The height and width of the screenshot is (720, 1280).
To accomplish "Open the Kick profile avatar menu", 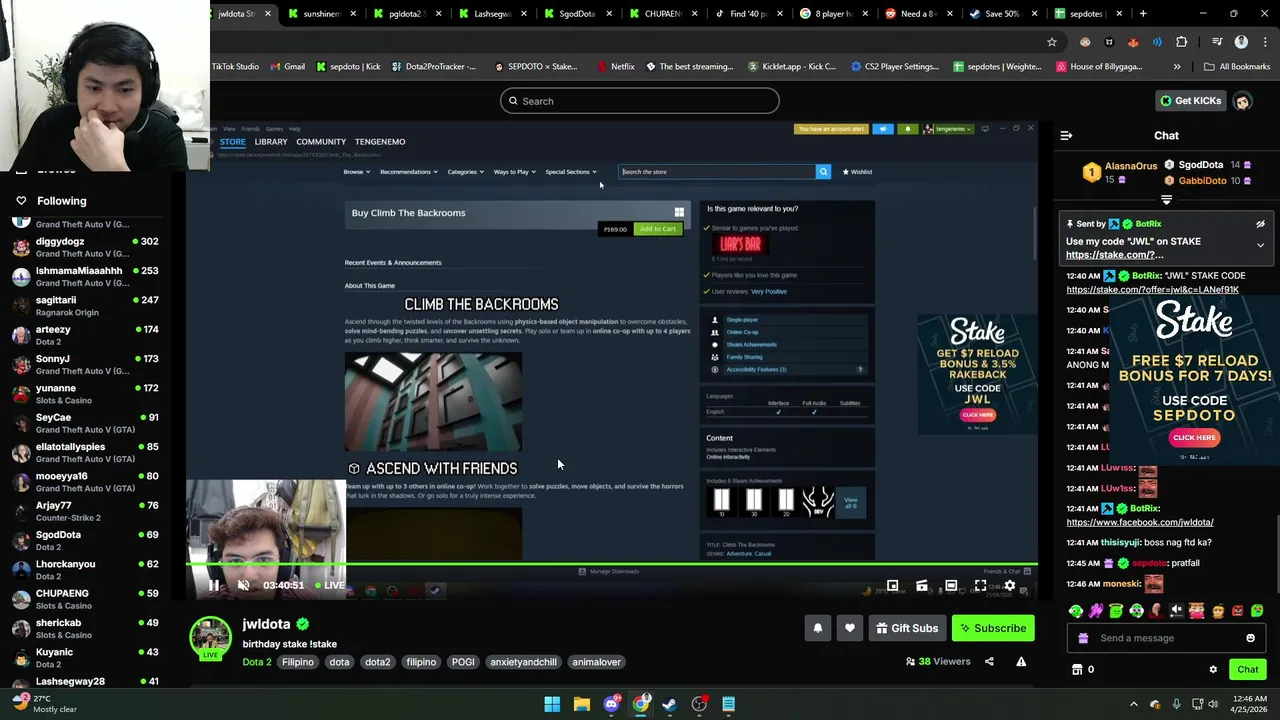I will (x=1242, y=101).
